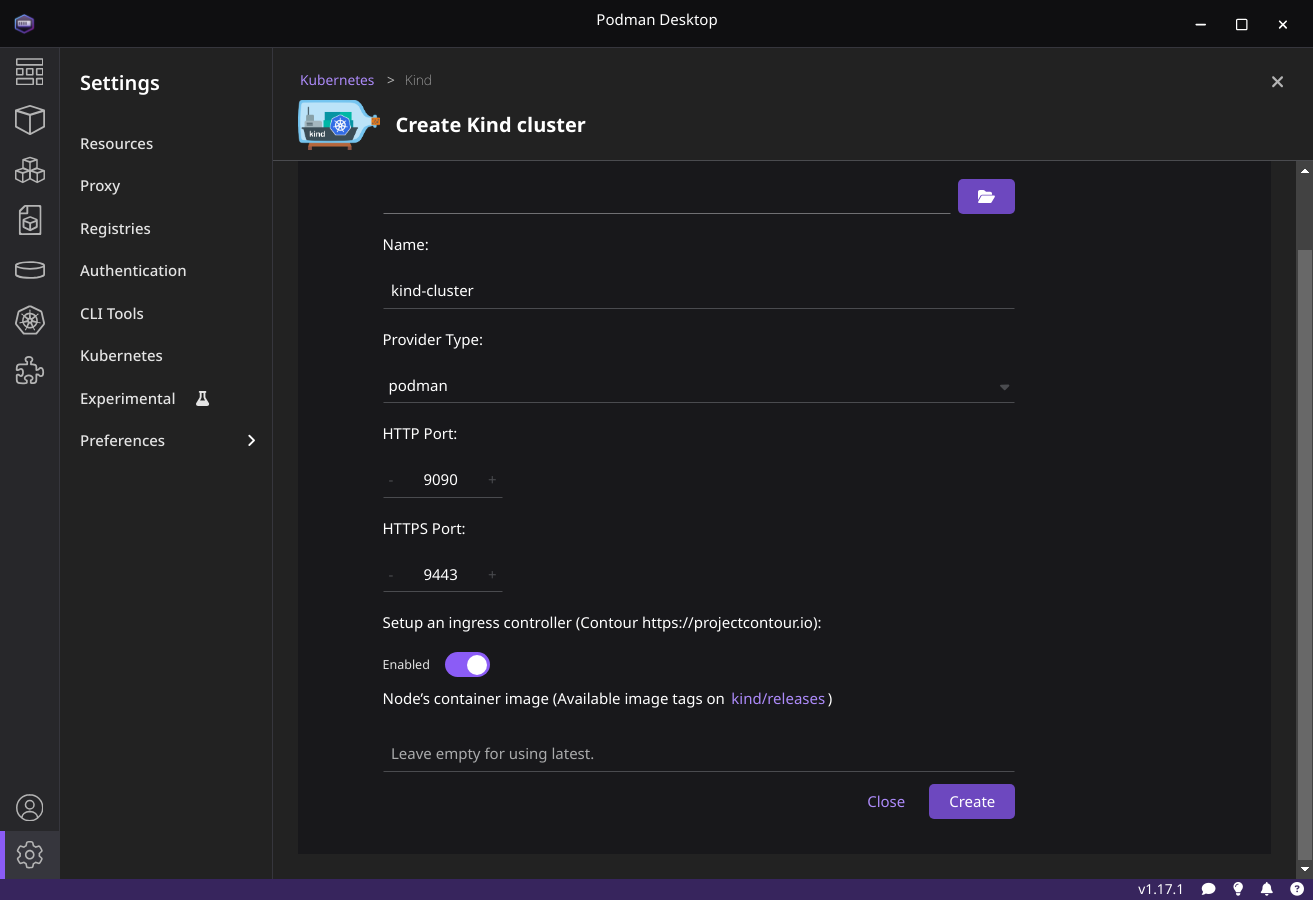Viewport: 1313px width, 900px height.
Task: Decrease the HTTP Port value
Action: click(391, 480)
